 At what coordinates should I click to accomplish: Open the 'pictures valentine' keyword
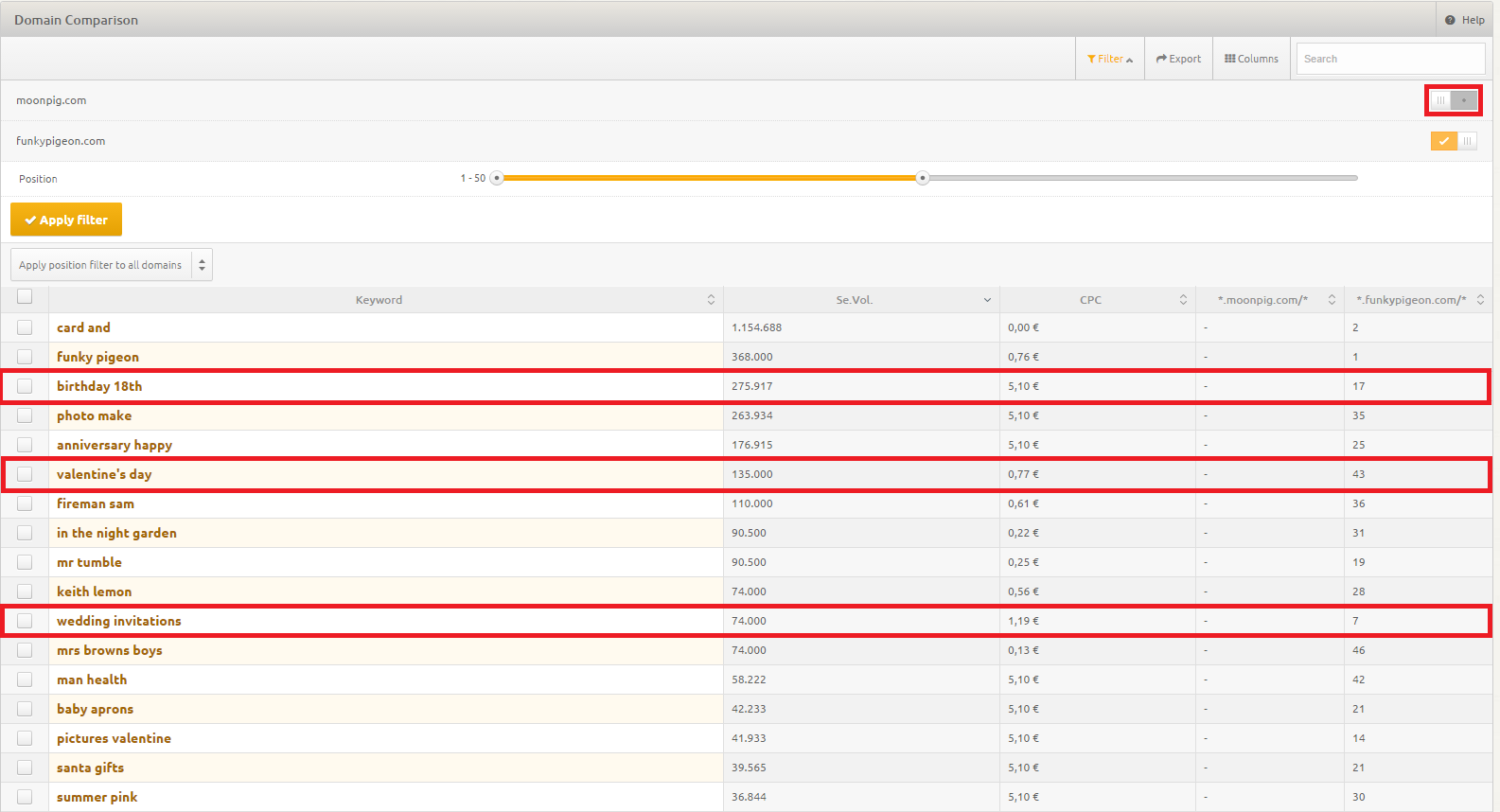[x=114, y=738]
